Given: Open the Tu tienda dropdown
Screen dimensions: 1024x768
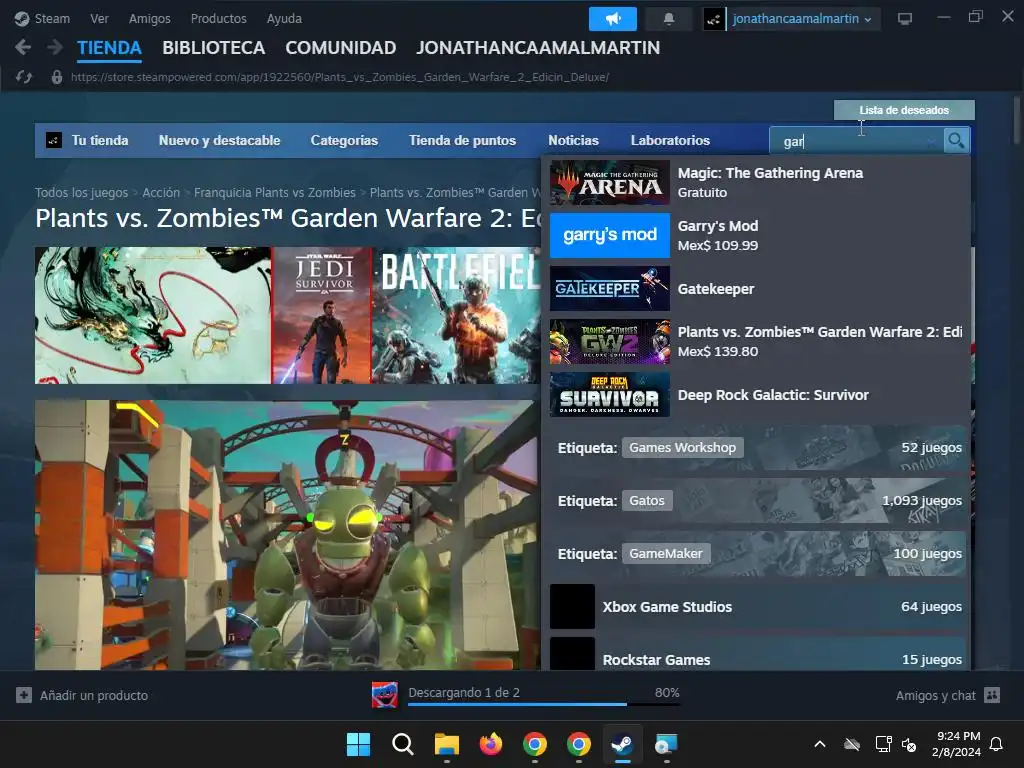Looking at the screenshot, I should (x=100, y=140).
